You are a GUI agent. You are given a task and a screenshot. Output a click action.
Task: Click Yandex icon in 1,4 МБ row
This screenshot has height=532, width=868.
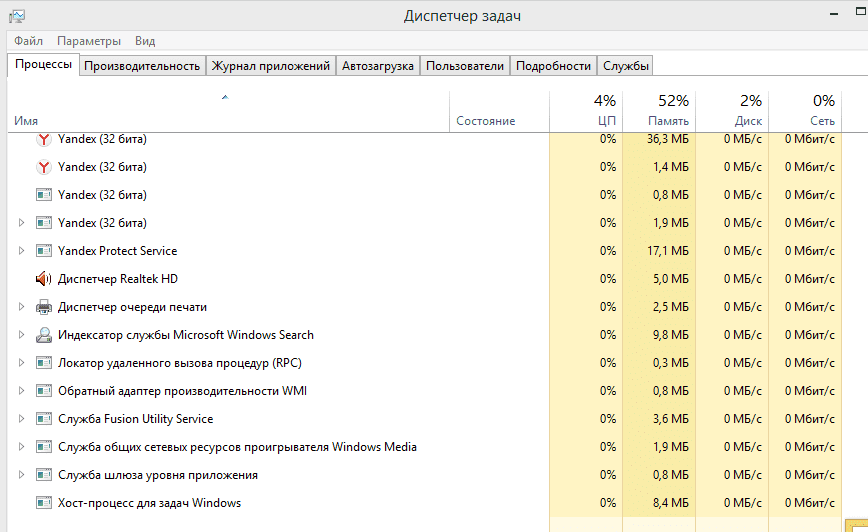[44, 167]
